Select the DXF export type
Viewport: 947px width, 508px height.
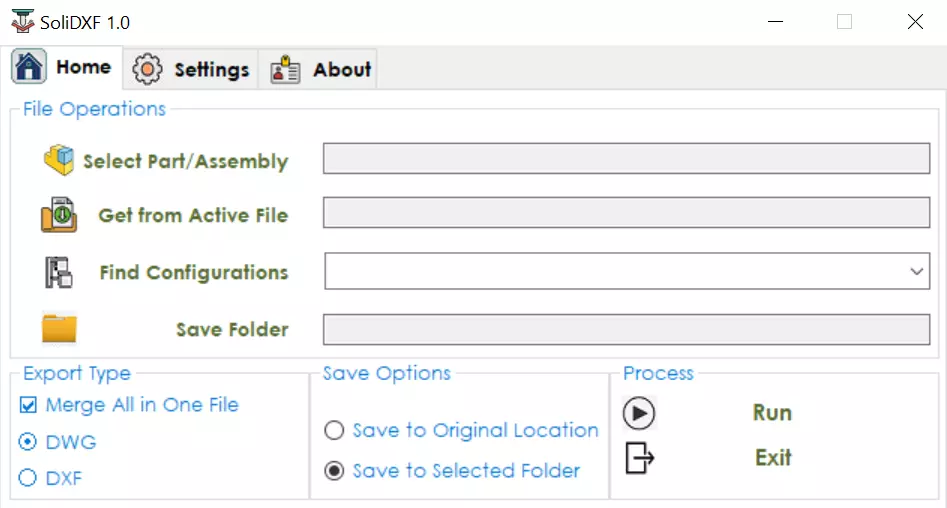28,478
